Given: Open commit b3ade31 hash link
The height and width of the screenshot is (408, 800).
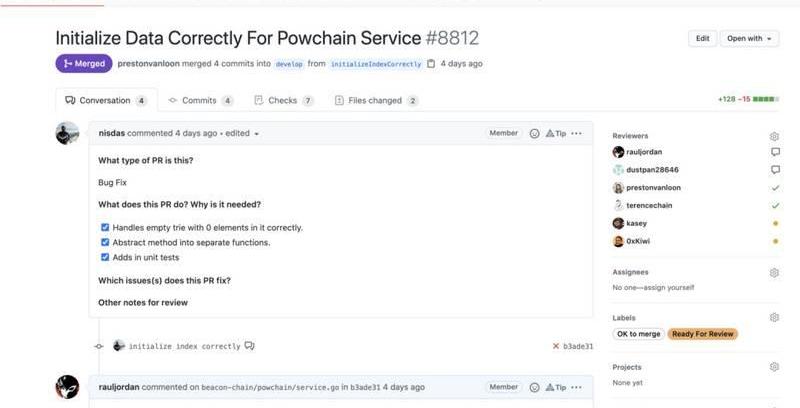Looking at the screenshot, I should pos(578,346).
